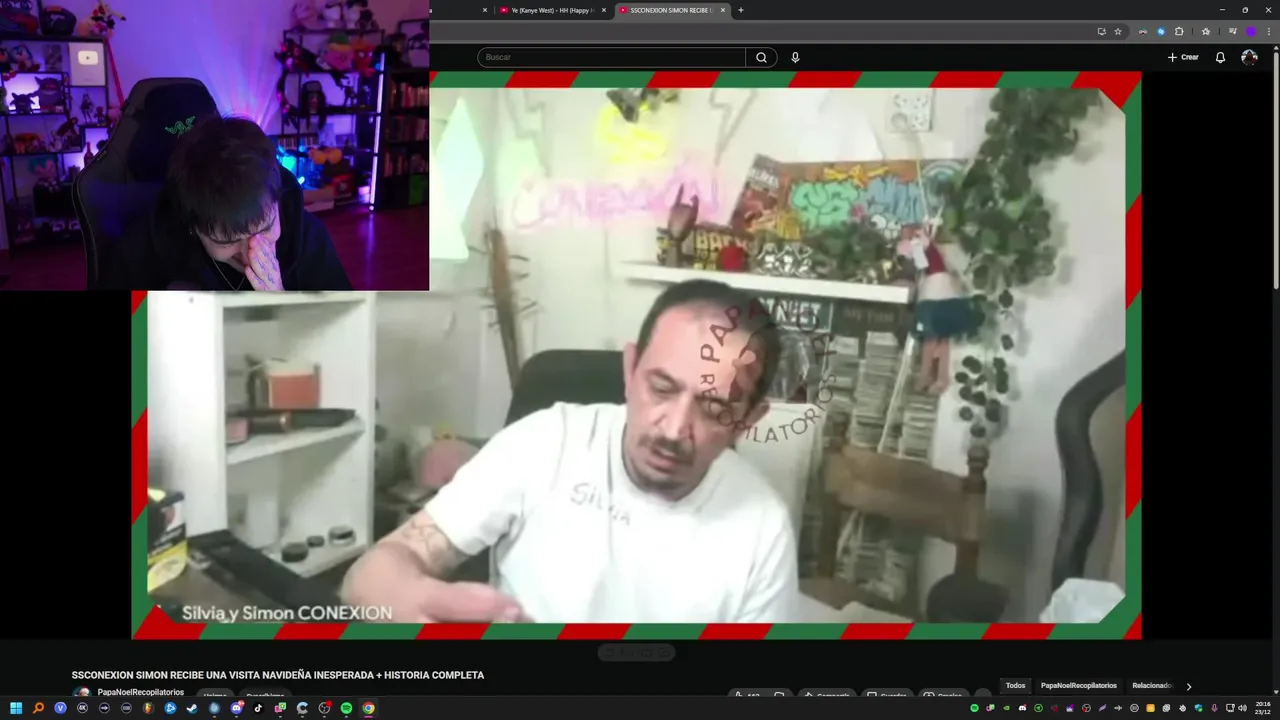Open Spotify from the taskbar
The image size is (1280, 720).
346,708
